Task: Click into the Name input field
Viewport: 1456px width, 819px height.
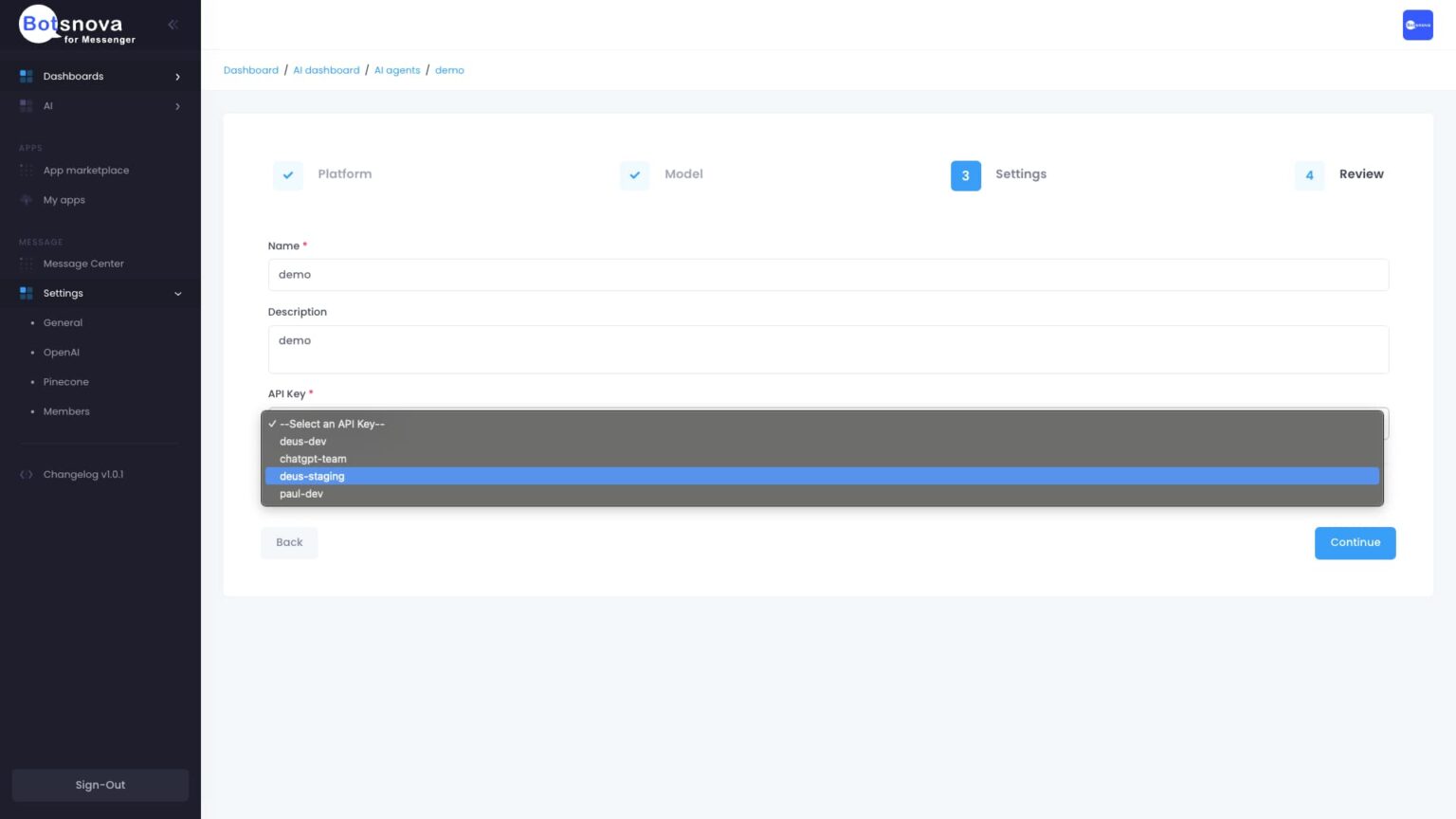Action: pyautogui.click(x=828, y=275)
